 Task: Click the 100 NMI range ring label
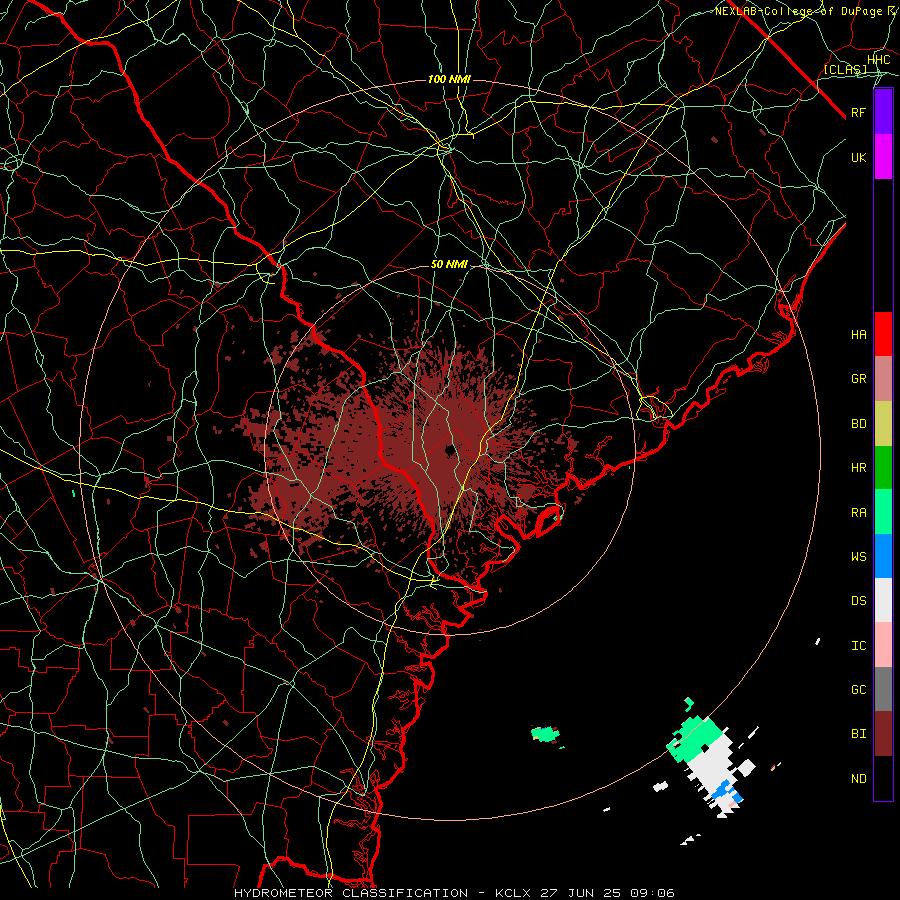point(449,79)
